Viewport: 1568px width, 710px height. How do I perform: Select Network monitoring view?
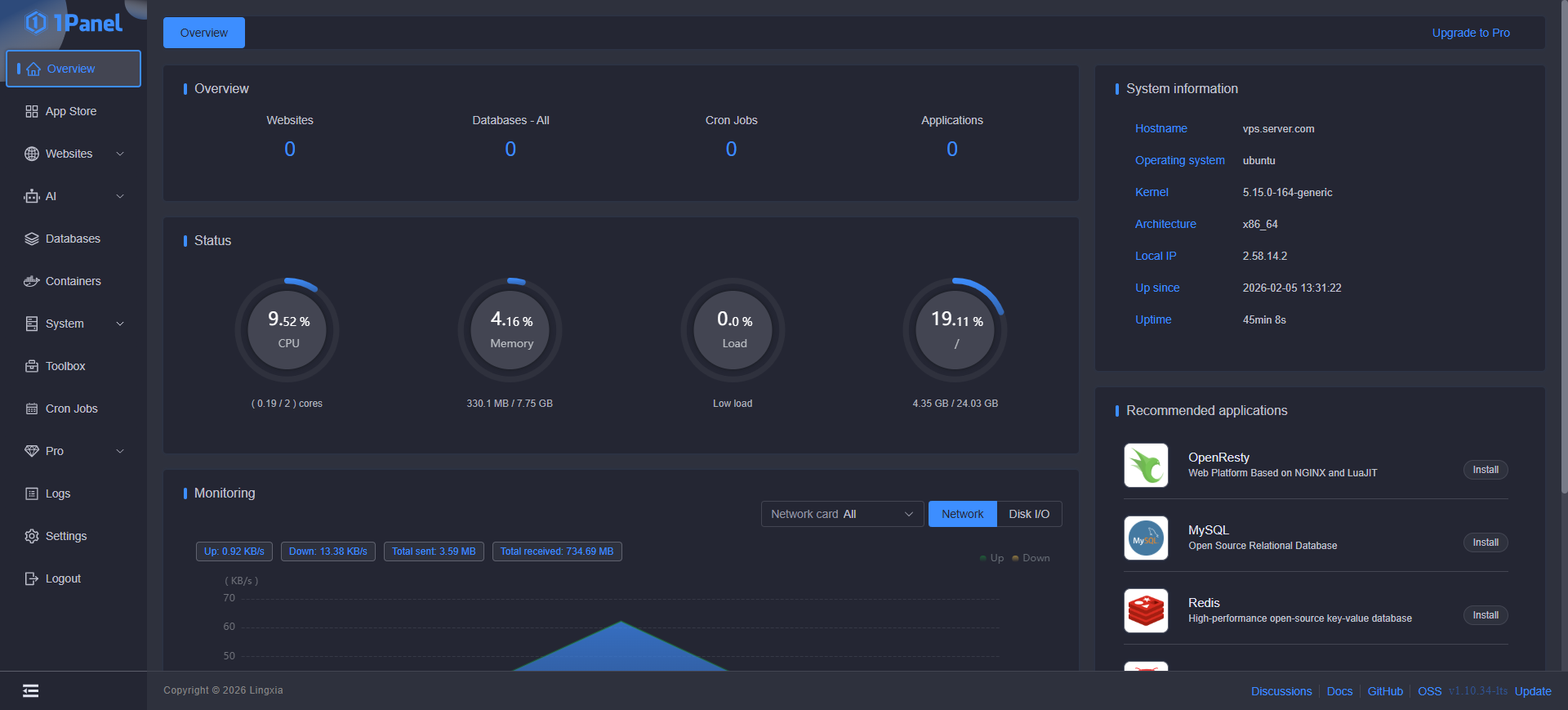coord(962,514)
